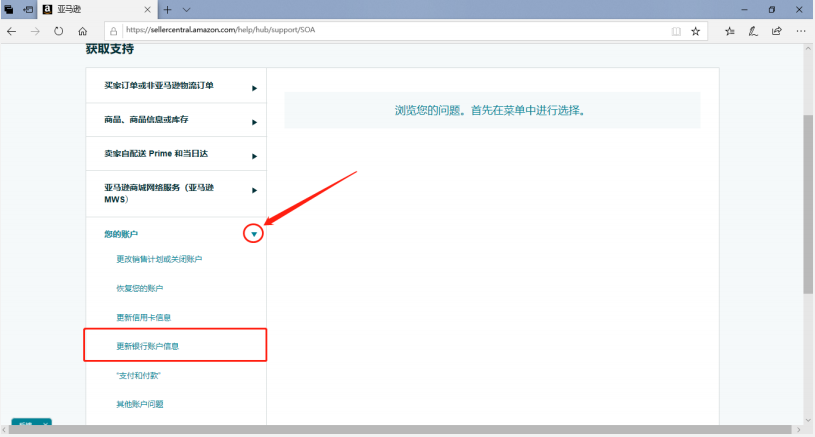
Task: Click 恢复您的账户 link
Action: tap(139, 288)
